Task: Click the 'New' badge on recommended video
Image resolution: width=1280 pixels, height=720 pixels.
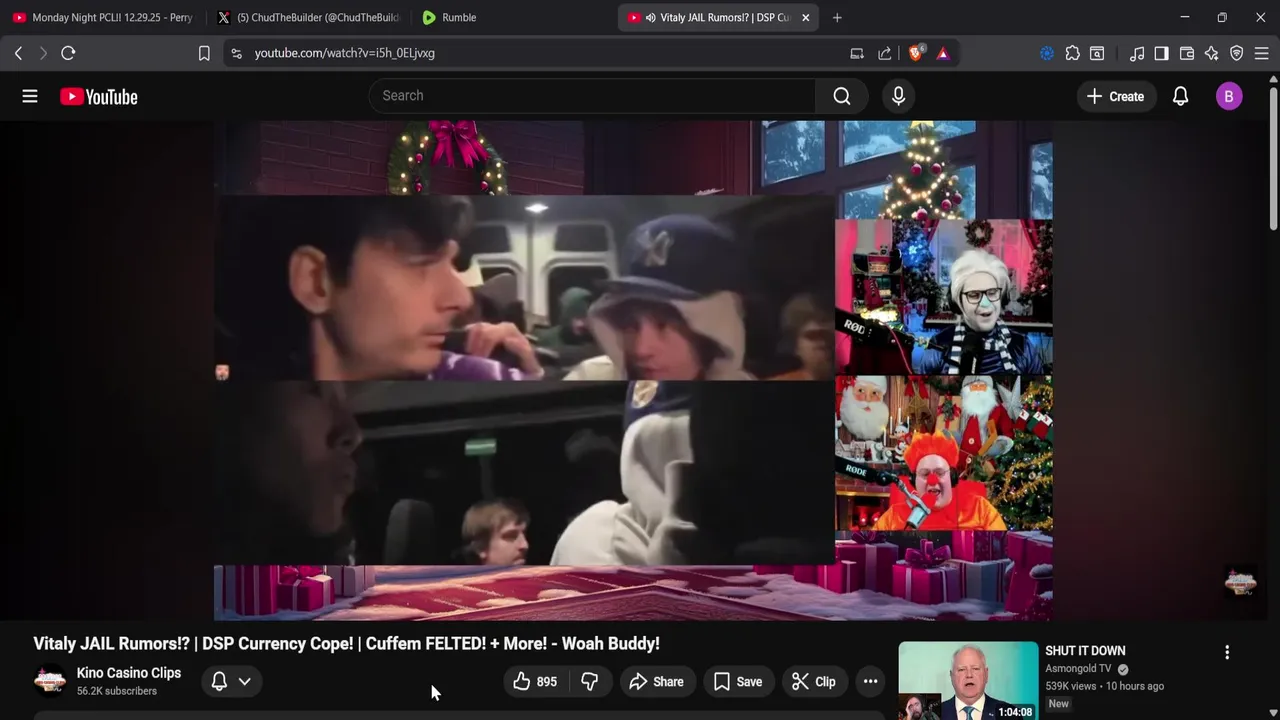Action: (x=1059, y=704)
